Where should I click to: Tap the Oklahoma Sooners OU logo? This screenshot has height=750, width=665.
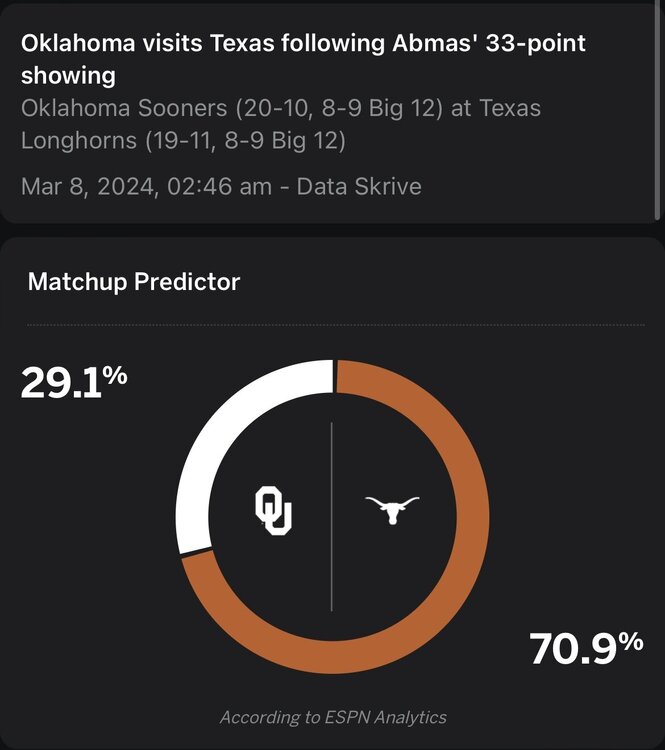click(x=273, y=510)
